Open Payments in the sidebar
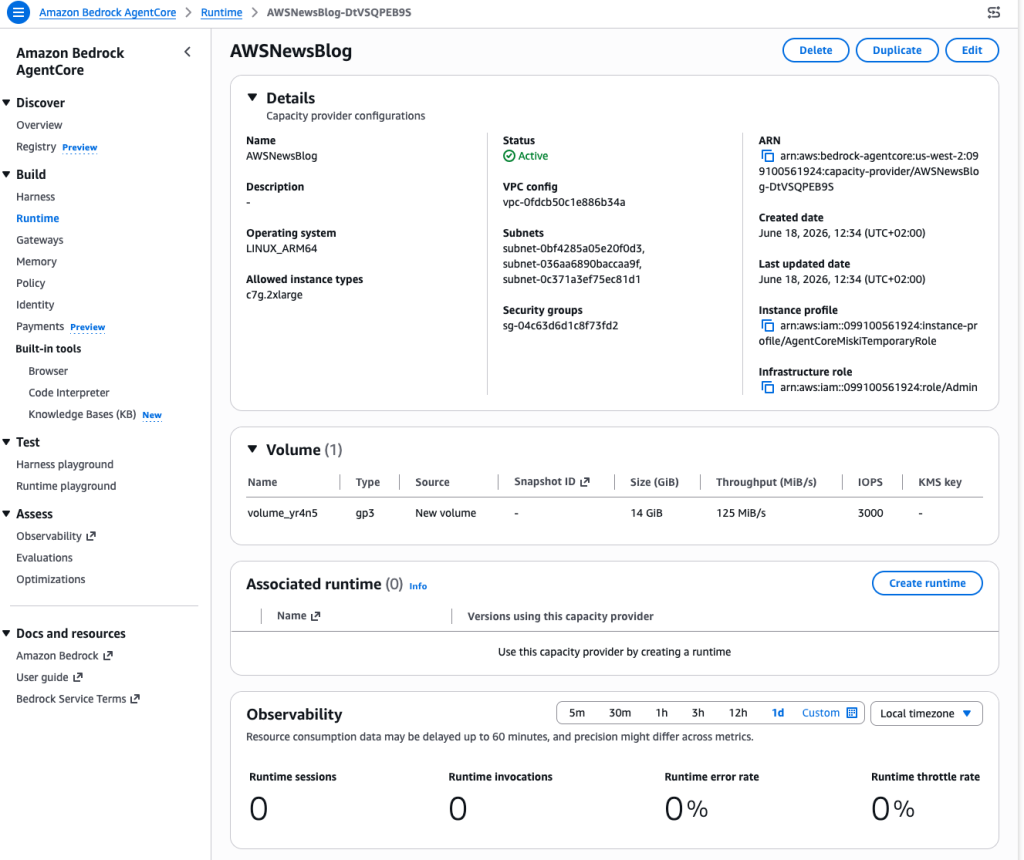The width and height of the screenshot is (1024, 860). pyautogui.click(x=40, y=326)
